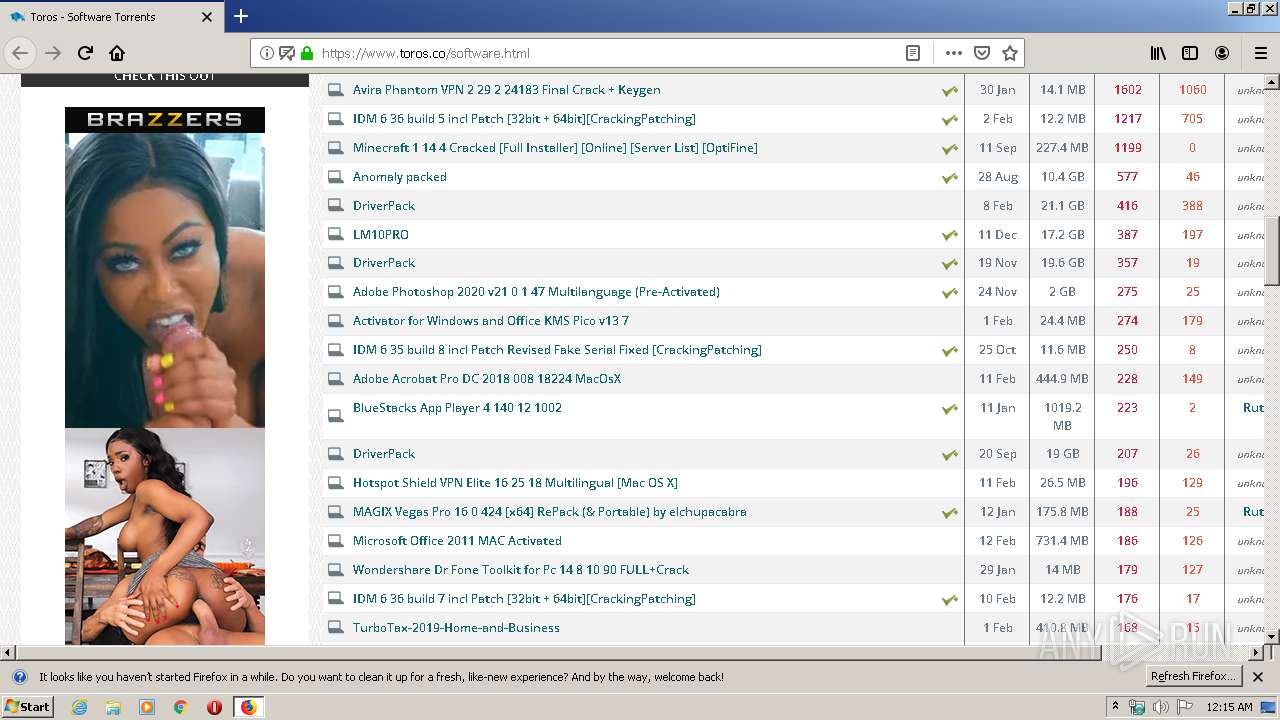
Task: Open TurboTax-2019-Home-and-Business link
Action: pyautogui.click(x=456, y=628)
